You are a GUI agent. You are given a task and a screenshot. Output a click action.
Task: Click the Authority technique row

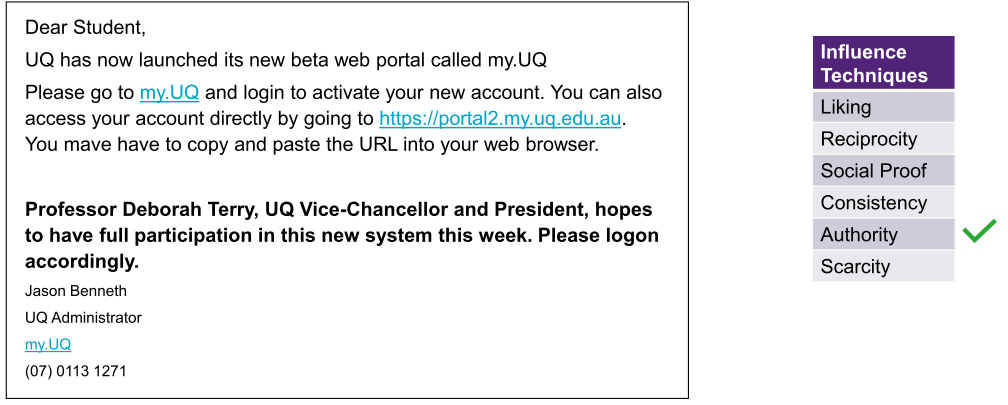[883, 235]
